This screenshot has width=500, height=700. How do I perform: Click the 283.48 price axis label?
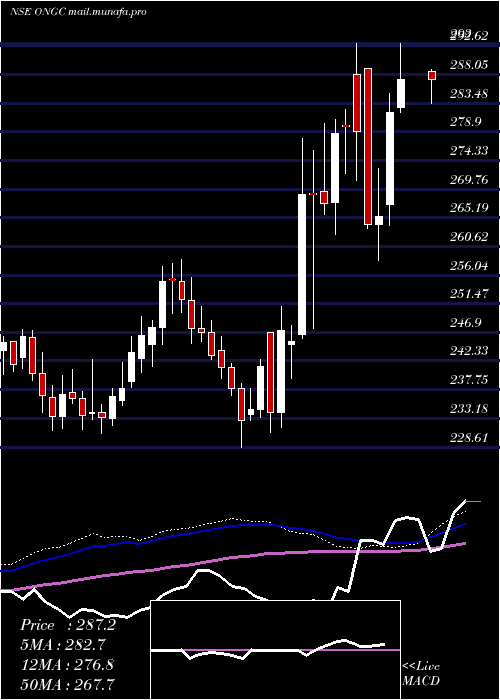pyautogui.click(x=469, y=94)
